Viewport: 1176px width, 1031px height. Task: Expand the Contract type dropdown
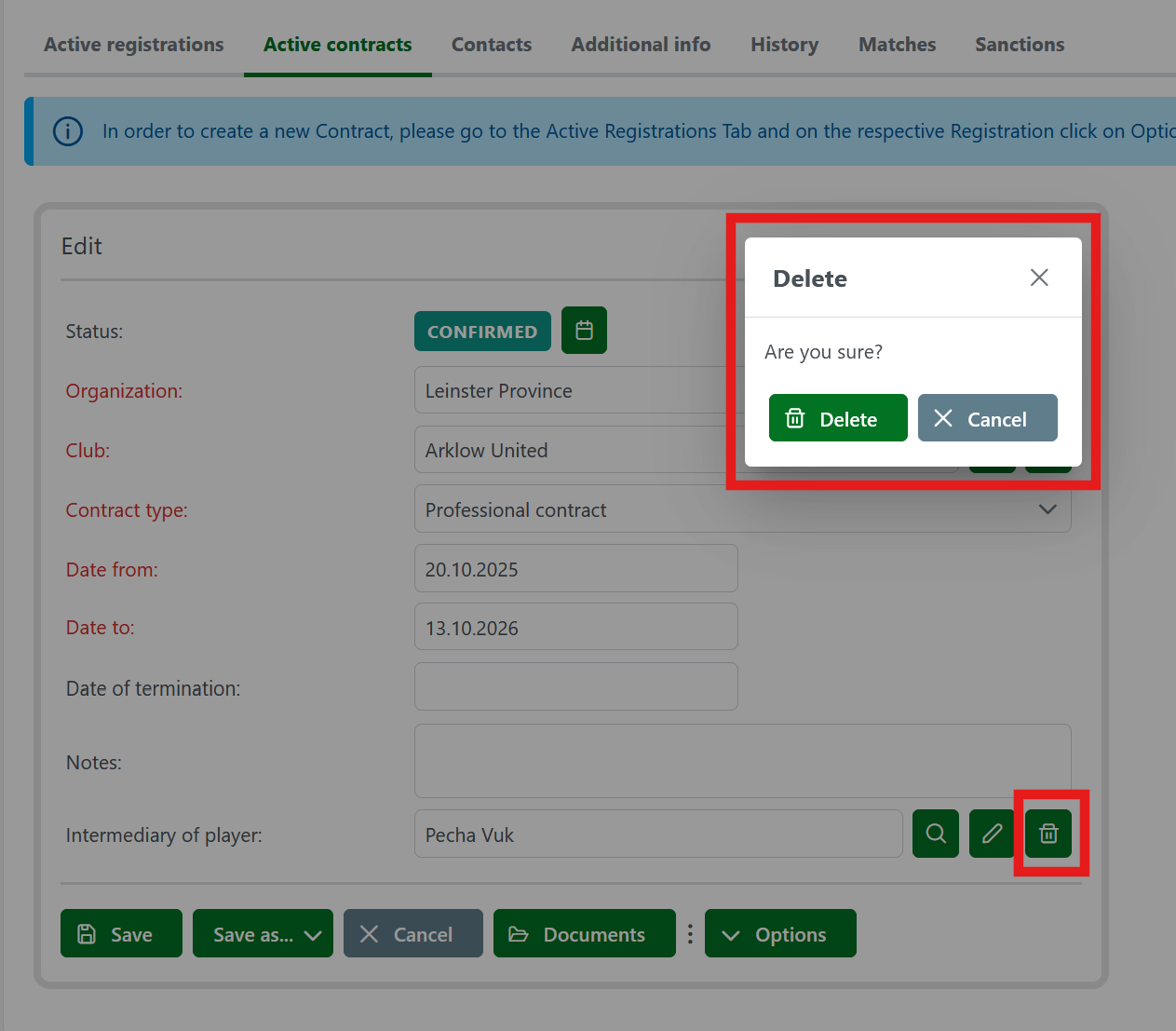click(x=1048, y=509)
